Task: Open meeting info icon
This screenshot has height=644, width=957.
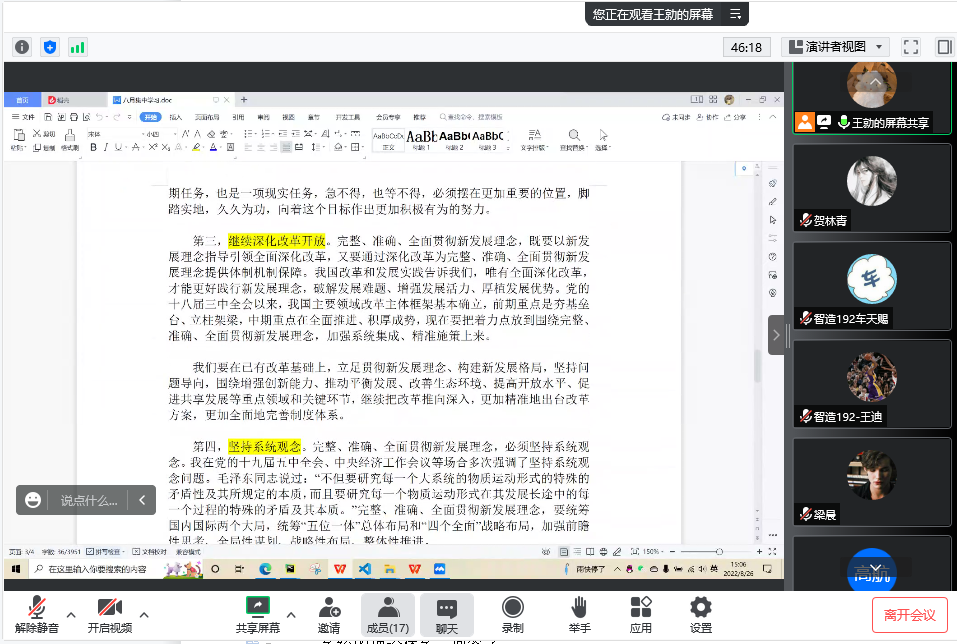Action: pos(22,47)
